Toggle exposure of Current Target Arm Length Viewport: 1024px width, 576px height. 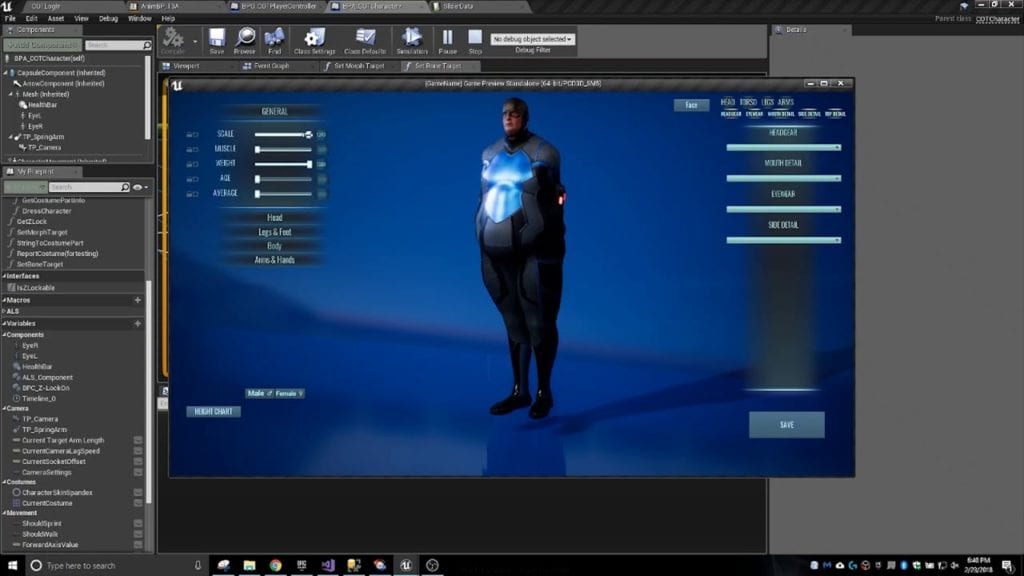coord(138,440)
